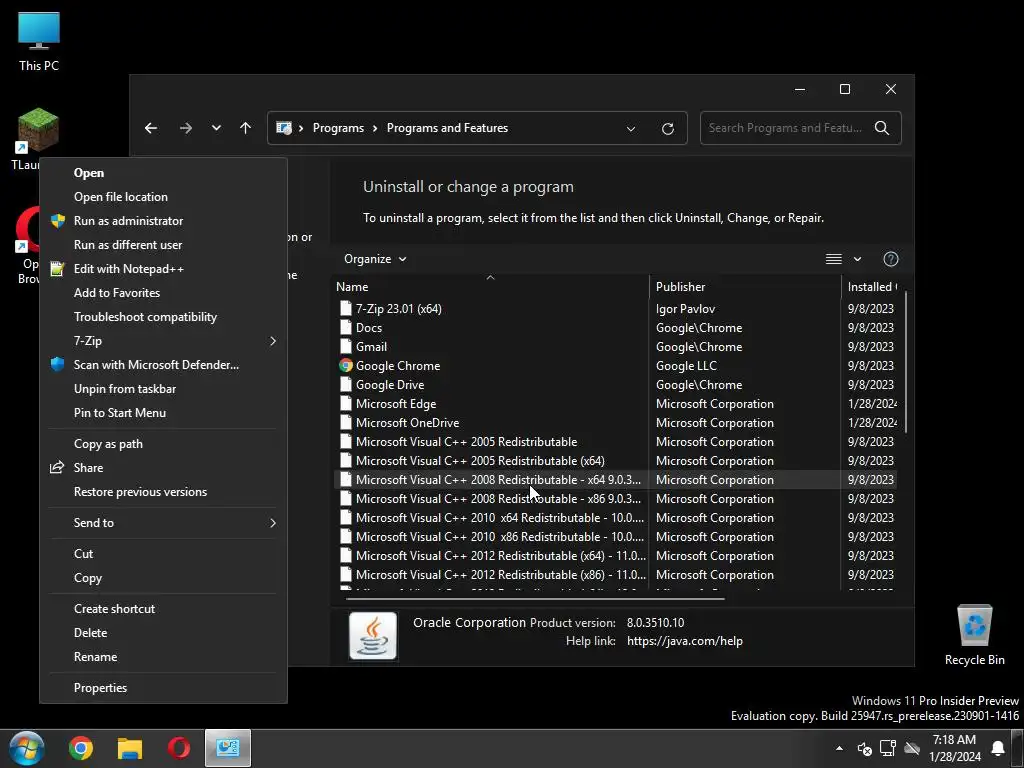Image resolution: width=1024 pixels, height=768 pixels.
Task: Sort by Installed On column header
Action: (x=872, y=287)
